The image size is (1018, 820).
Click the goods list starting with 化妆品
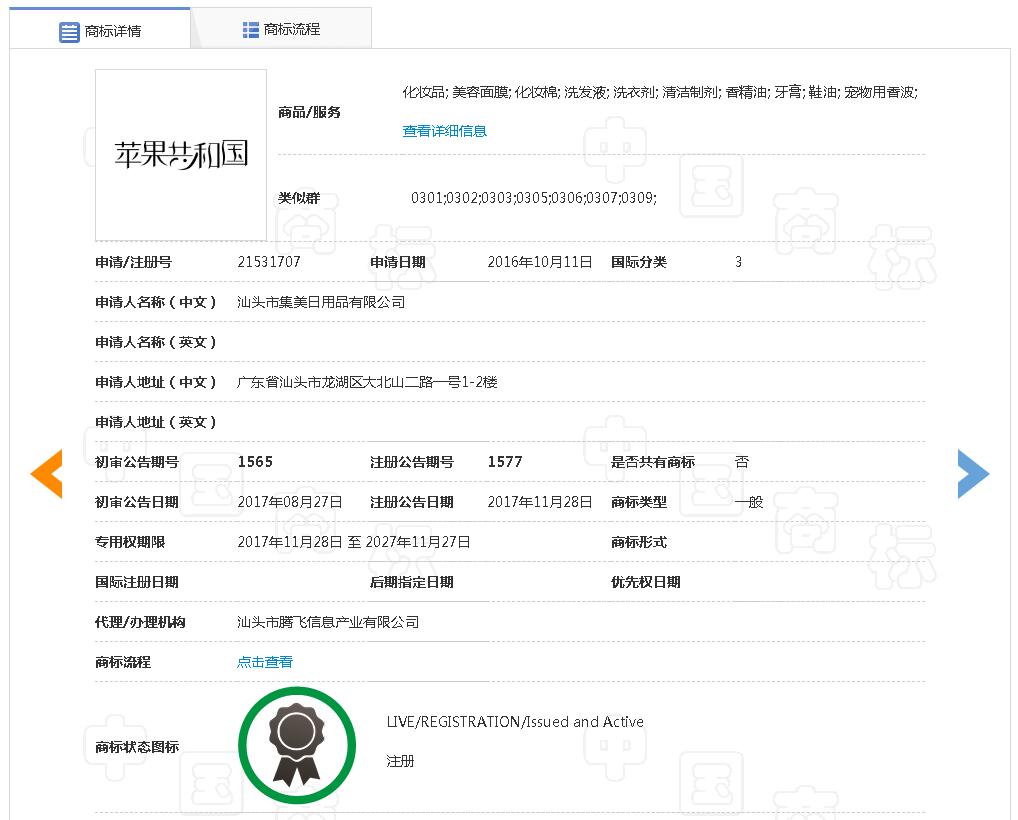(x=660, y=92)
